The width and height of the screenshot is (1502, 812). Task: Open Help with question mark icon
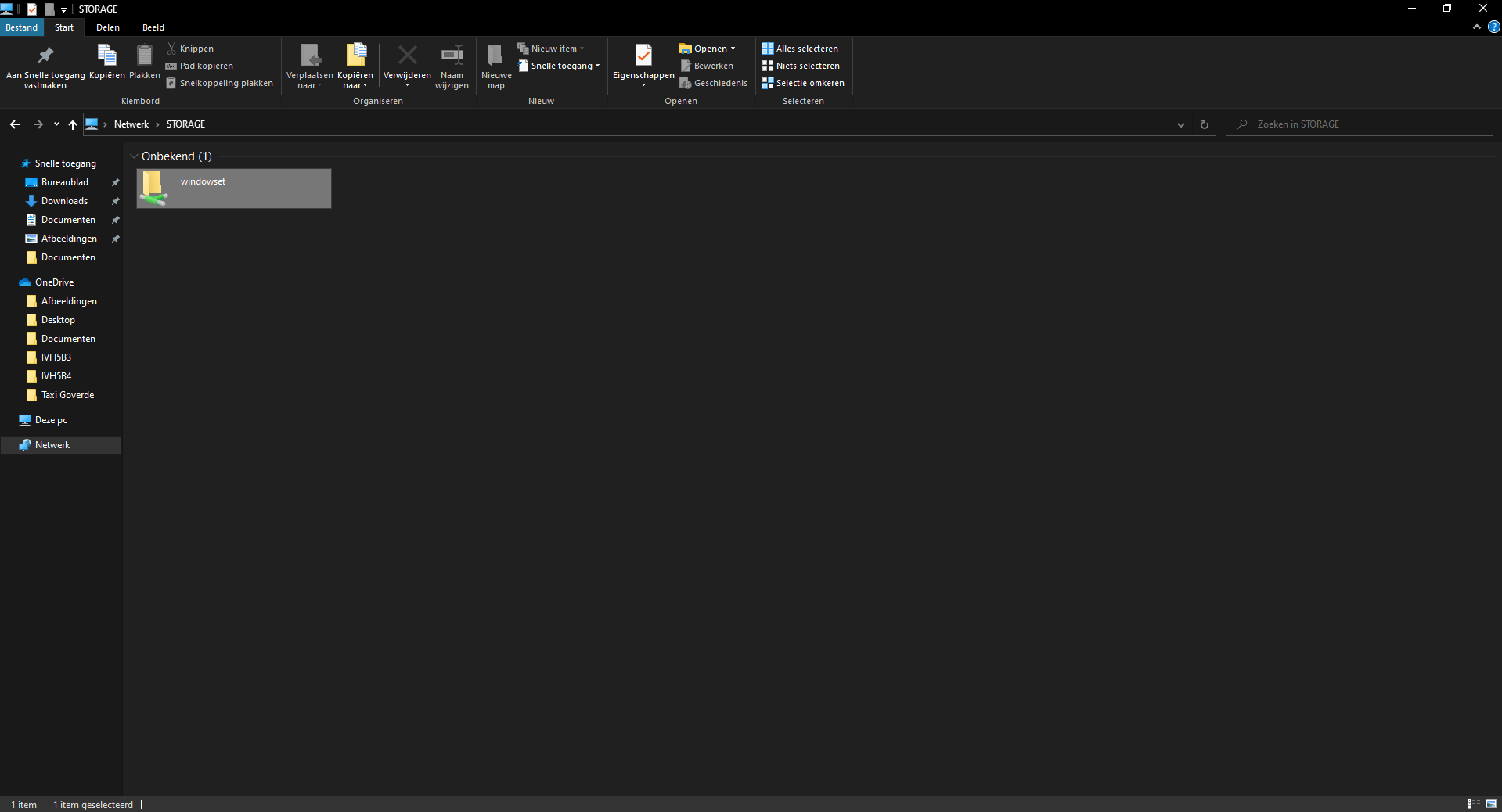pos(1493,27)
